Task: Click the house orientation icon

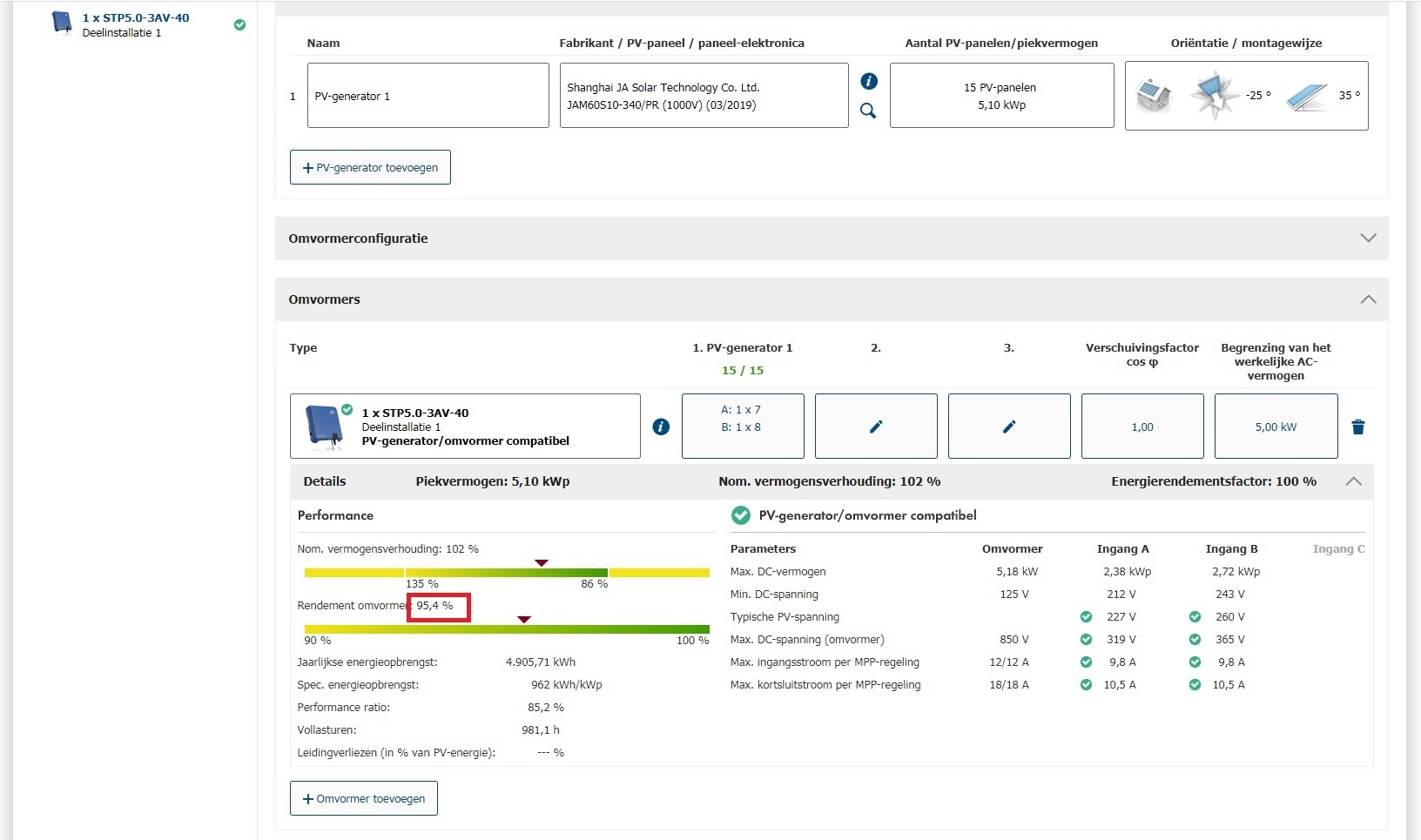Action: click(1154, 95)
